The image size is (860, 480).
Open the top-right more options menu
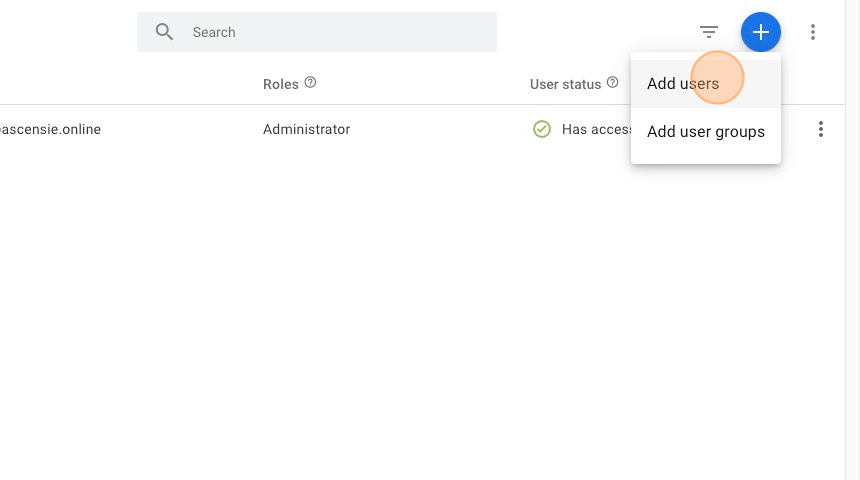pos(813,32)
